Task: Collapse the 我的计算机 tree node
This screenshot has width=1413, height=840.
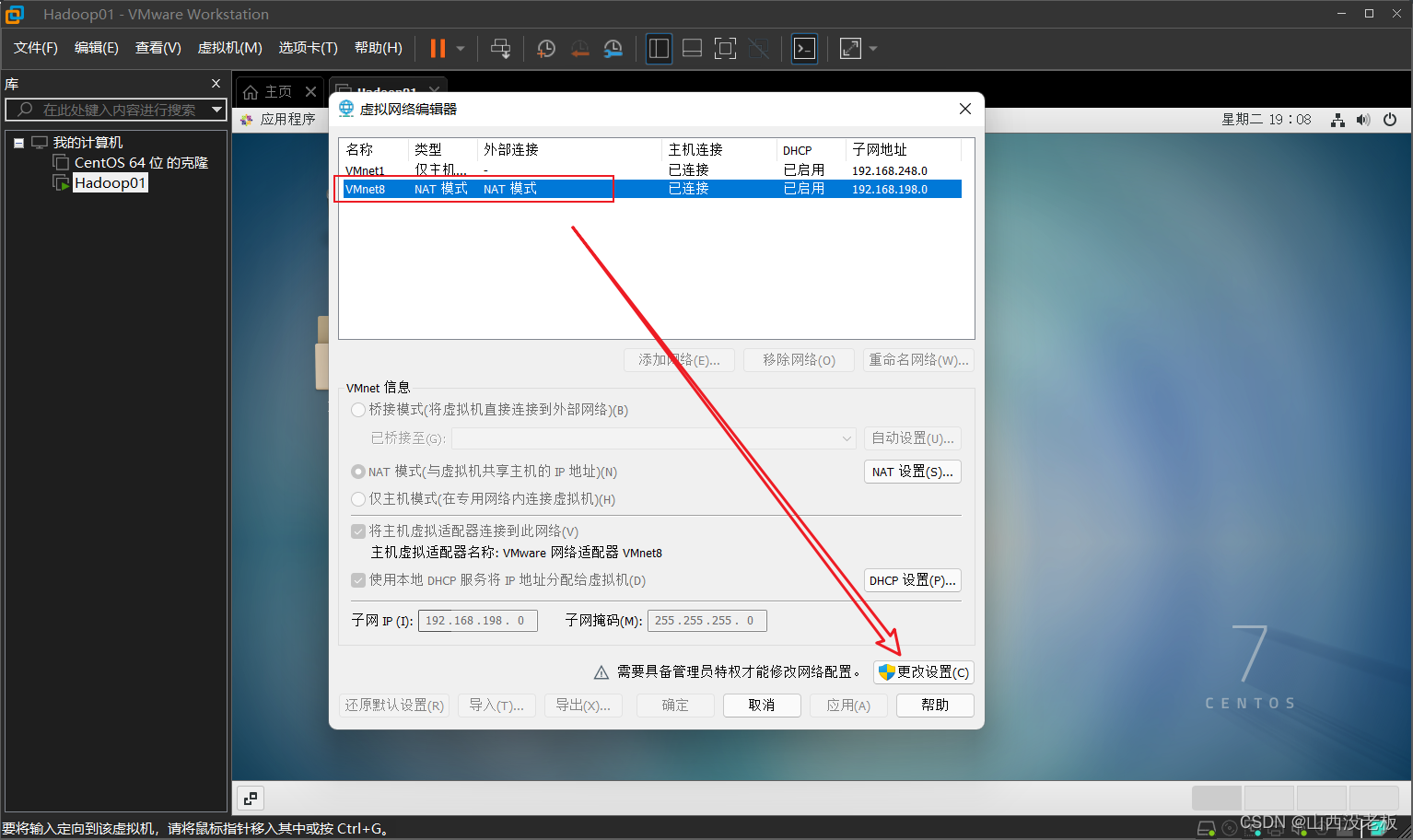Action: point(18,143)
